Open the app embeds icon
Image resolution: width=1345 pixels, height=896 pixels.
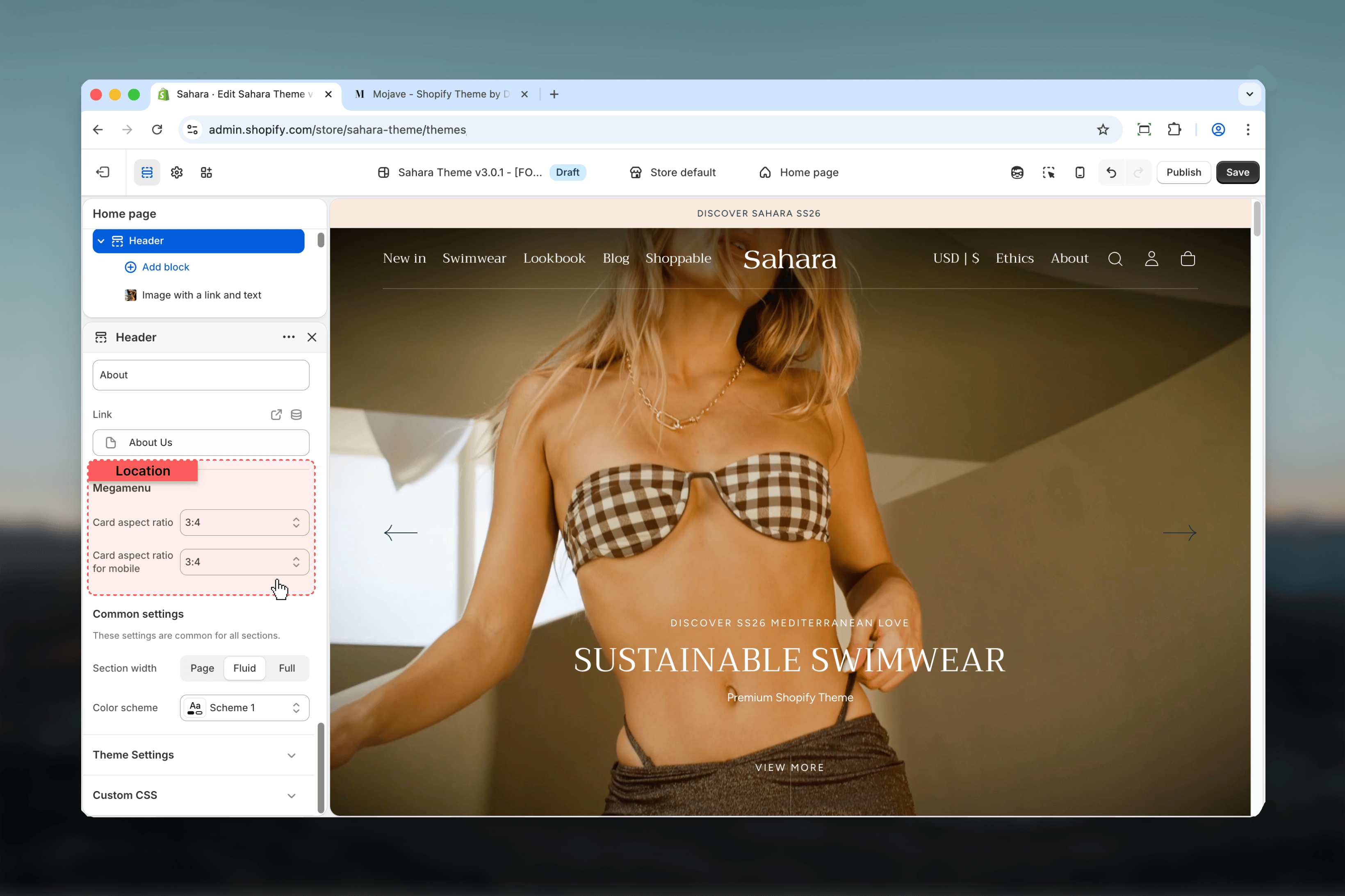[x=206, y=172]
